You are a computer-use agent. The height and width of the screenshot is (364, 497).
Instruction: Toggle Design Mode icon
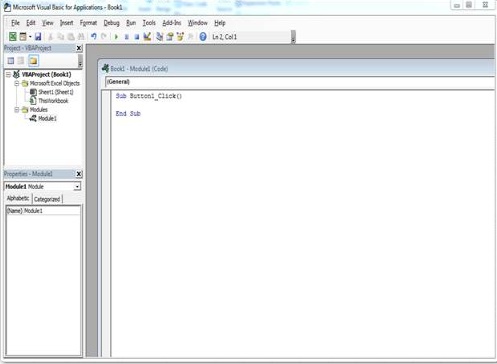[x=147, y=37]
